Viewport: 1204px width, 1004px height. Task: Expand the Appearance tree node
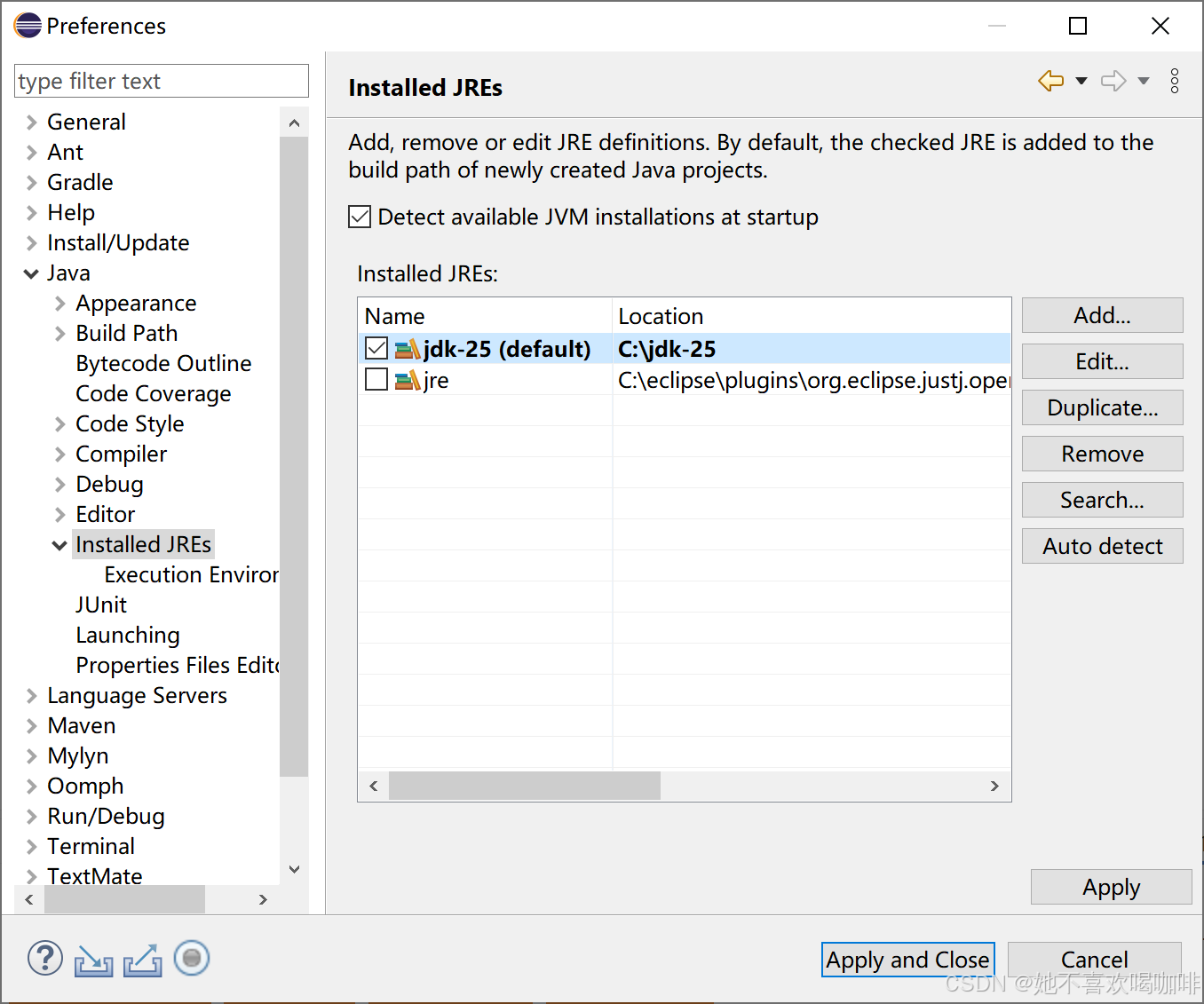[59, 304]
